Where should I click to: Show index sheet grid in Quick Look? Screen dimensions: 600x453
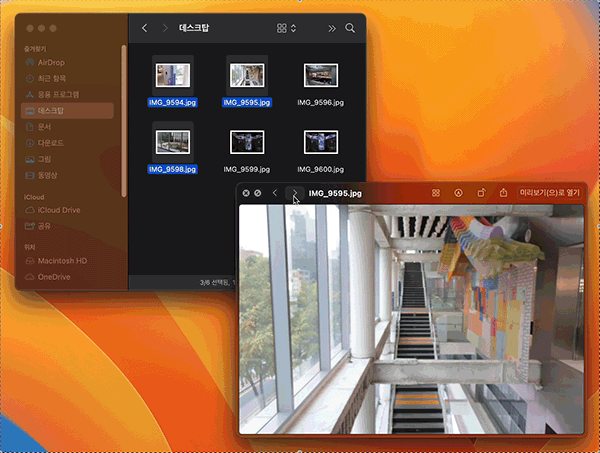coord(436,193)
